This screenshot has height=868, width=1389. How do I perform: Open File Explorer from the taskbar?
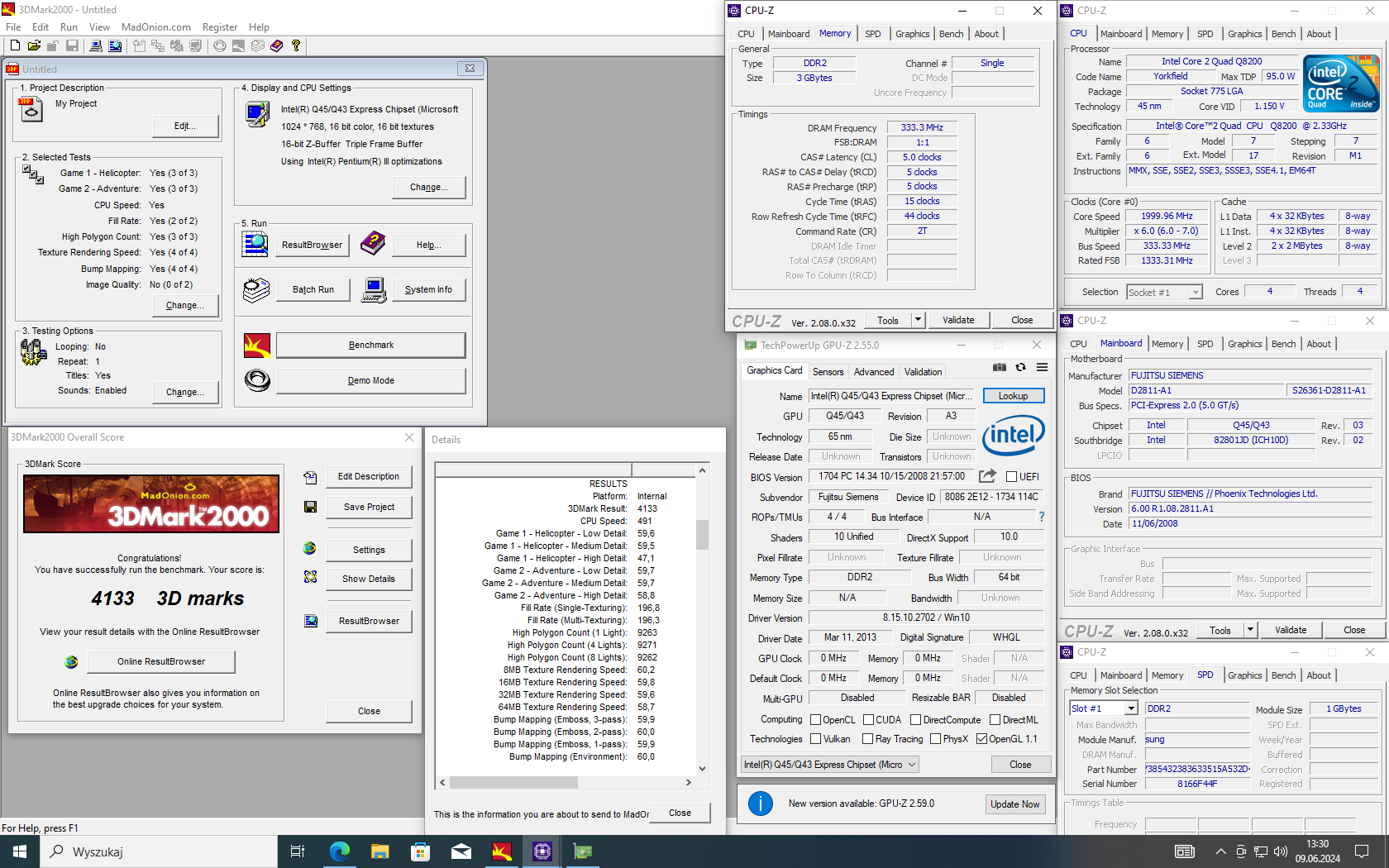(379, 851)
